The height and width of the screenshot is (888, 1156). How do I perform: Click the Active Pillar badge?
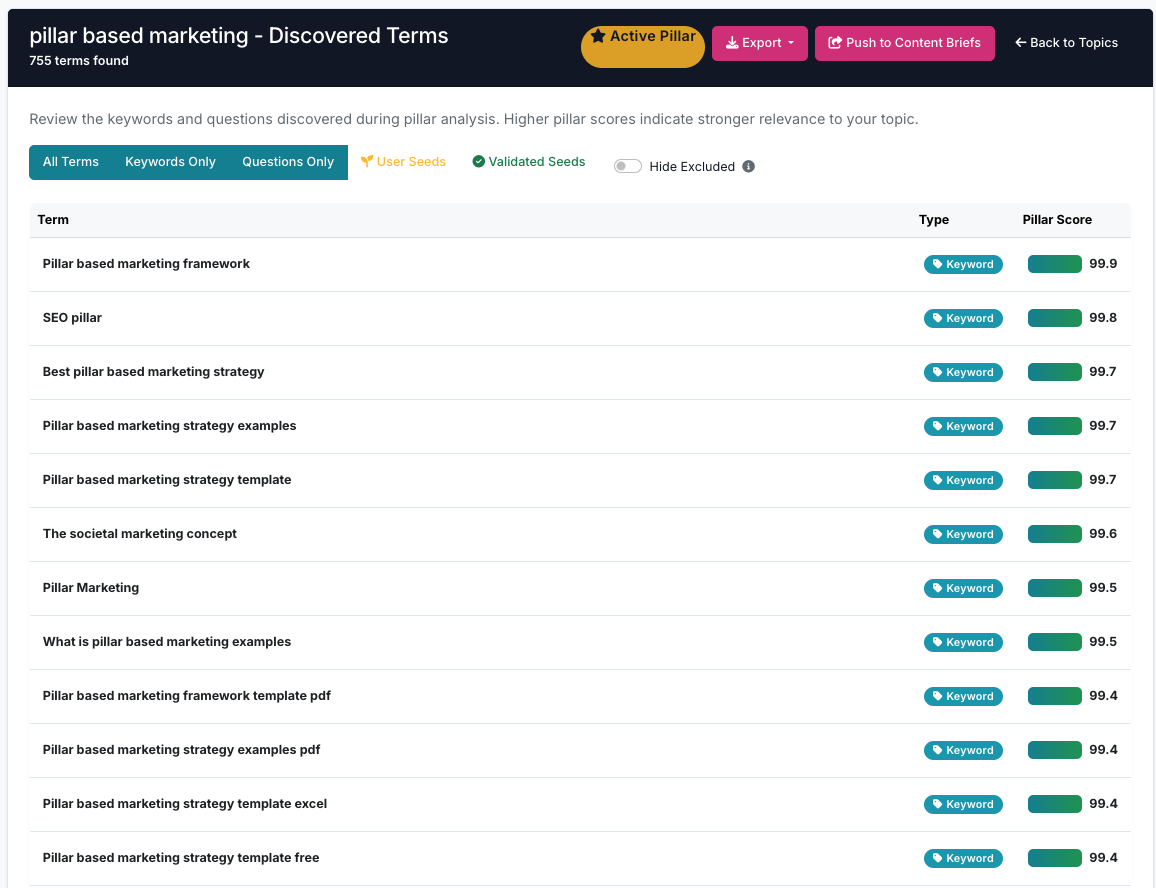(643, 46)
